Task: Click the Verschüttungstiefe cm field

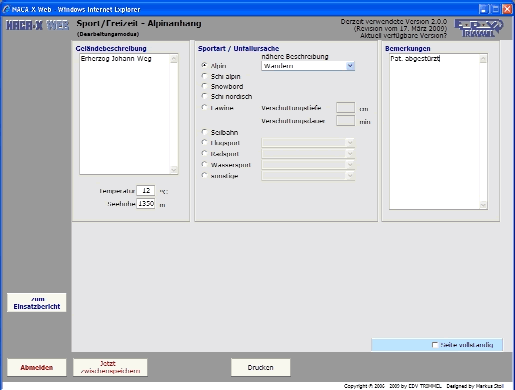Action: pos(345,108)
